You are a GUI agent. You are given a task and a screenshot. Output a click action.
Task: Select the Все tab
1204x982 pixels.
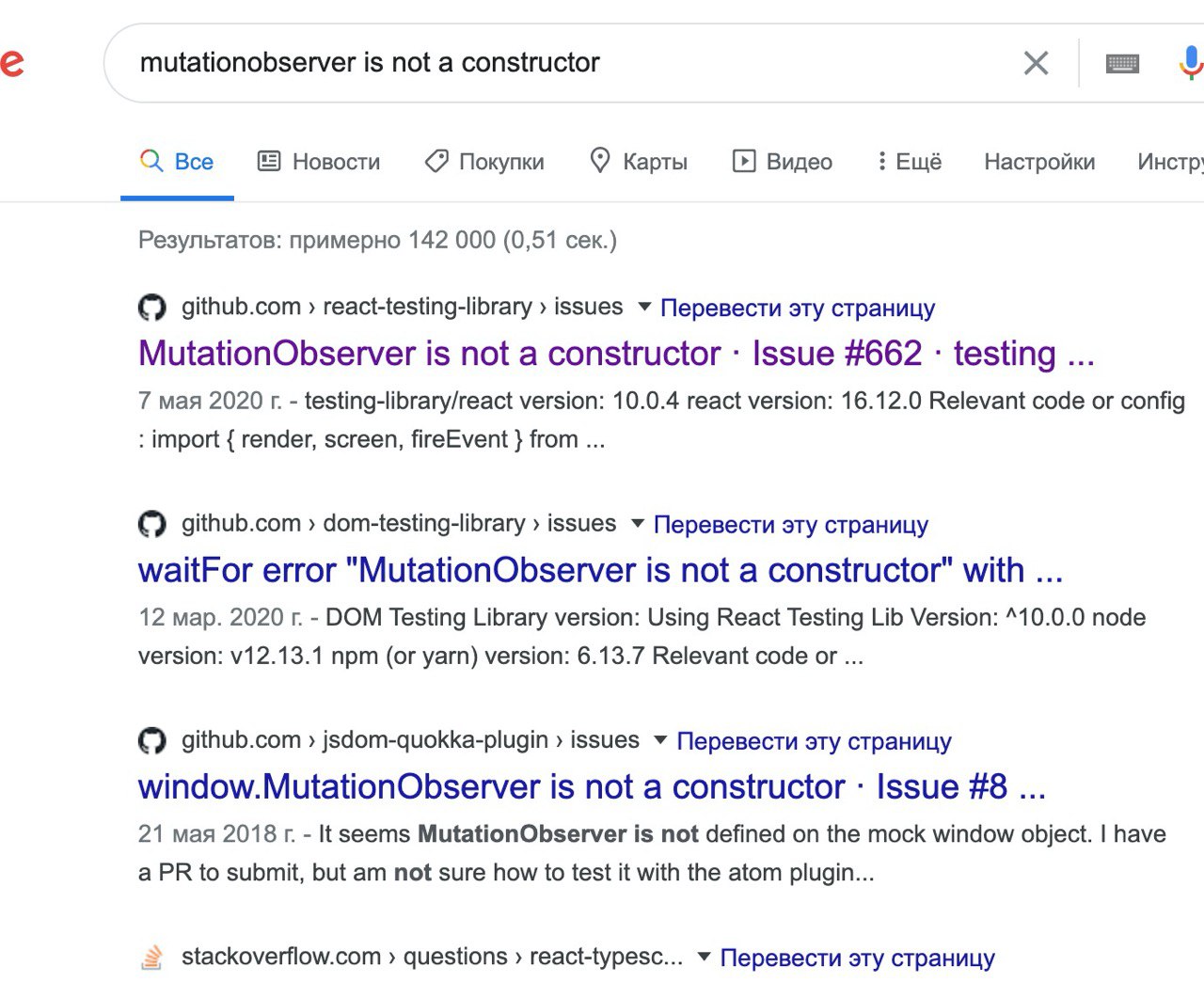tap(177, 162)
